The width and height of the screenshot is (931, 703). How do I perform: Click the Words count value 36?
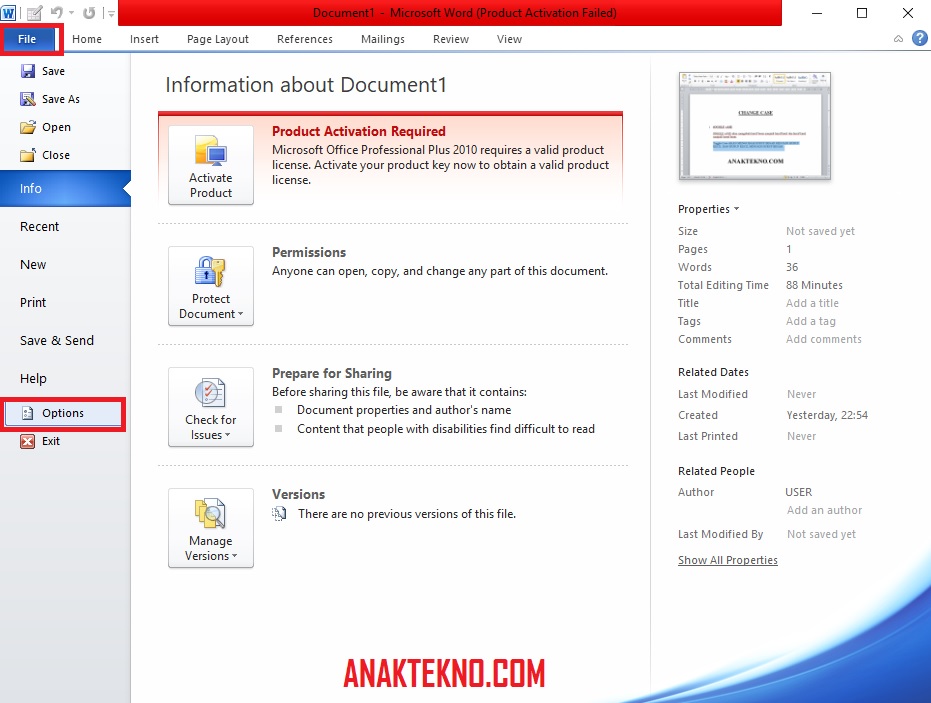point(792,267)
